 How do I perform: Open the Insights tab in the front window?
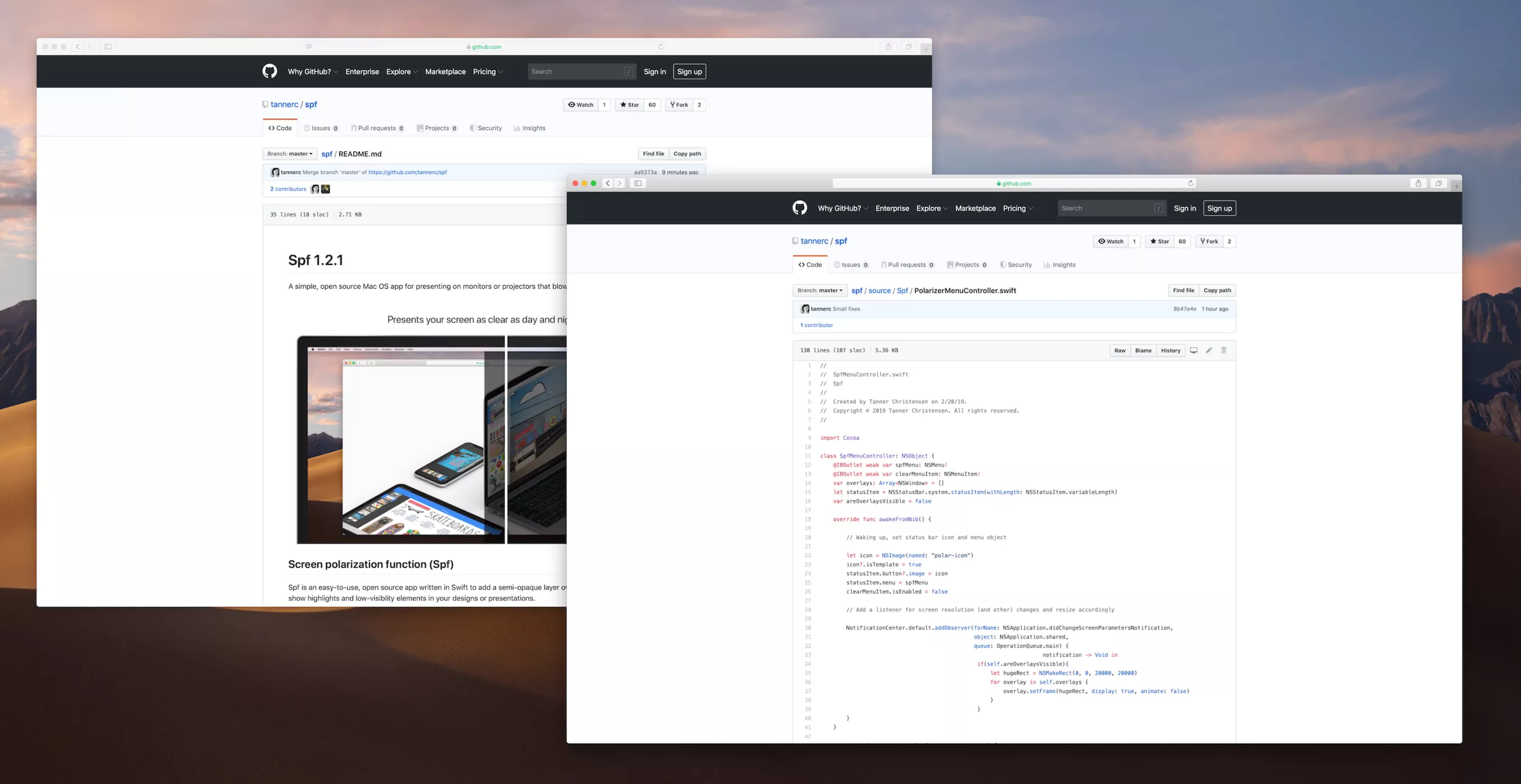[x=1059, y=265]
